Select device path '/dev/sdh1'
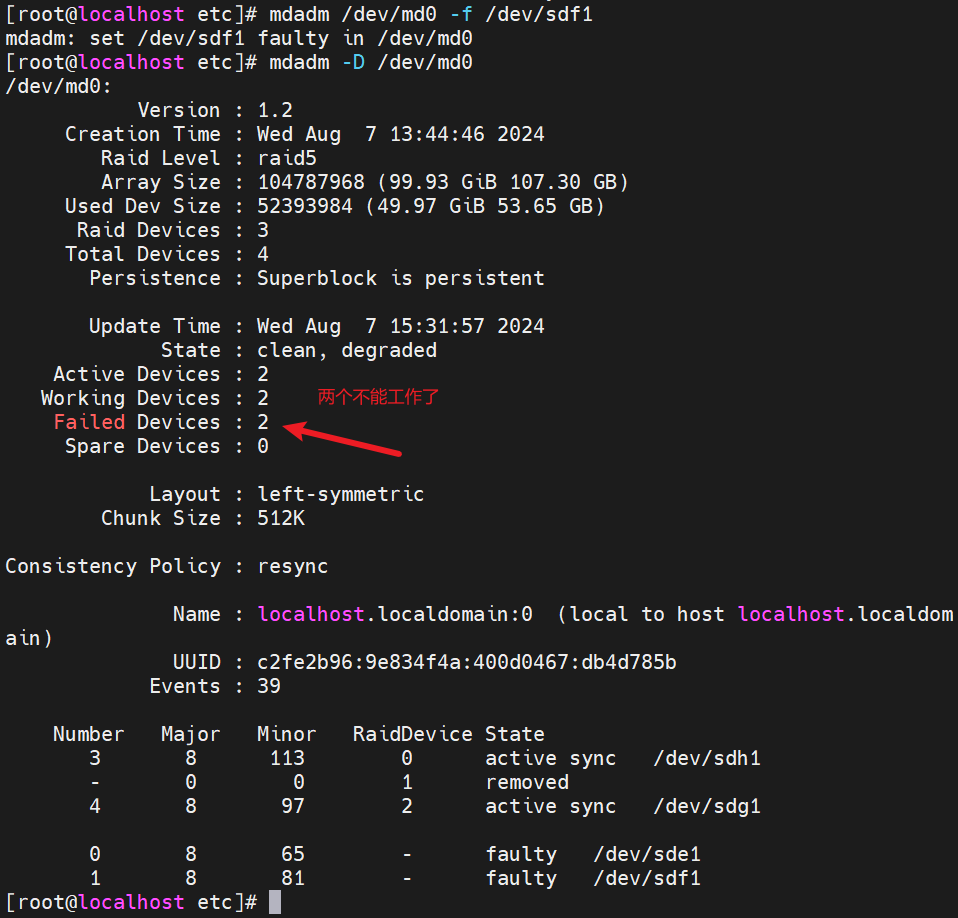The image size is (958, 918). (707, 758)
